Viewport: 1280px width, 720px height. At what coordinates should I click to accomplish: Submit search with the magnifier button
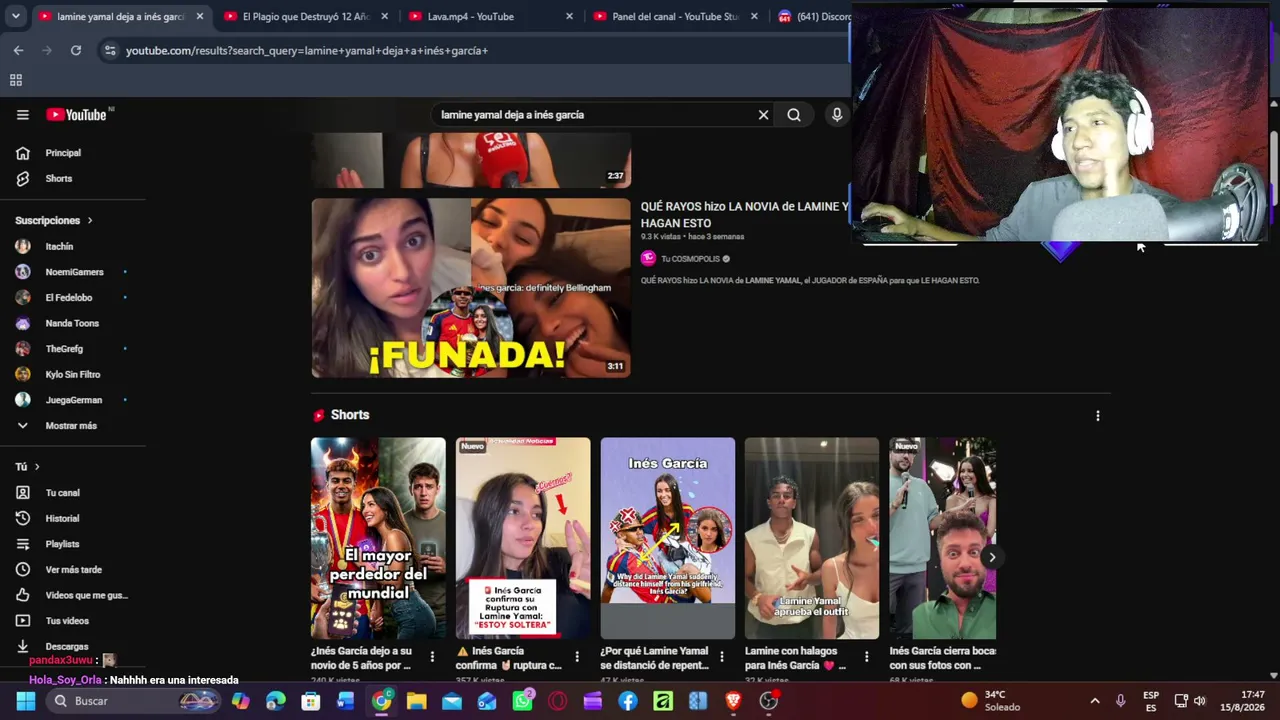tap(794, 115)
